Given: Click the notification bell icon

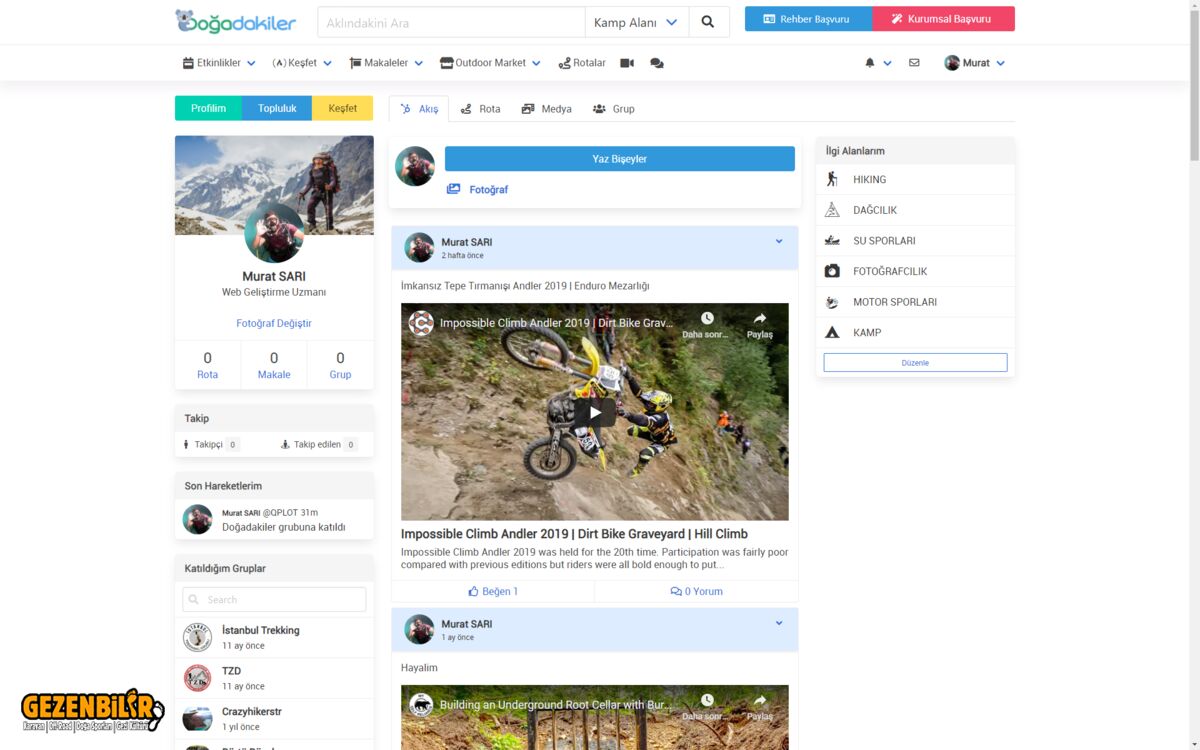Looking at the screenshot, I should (870, 63).
